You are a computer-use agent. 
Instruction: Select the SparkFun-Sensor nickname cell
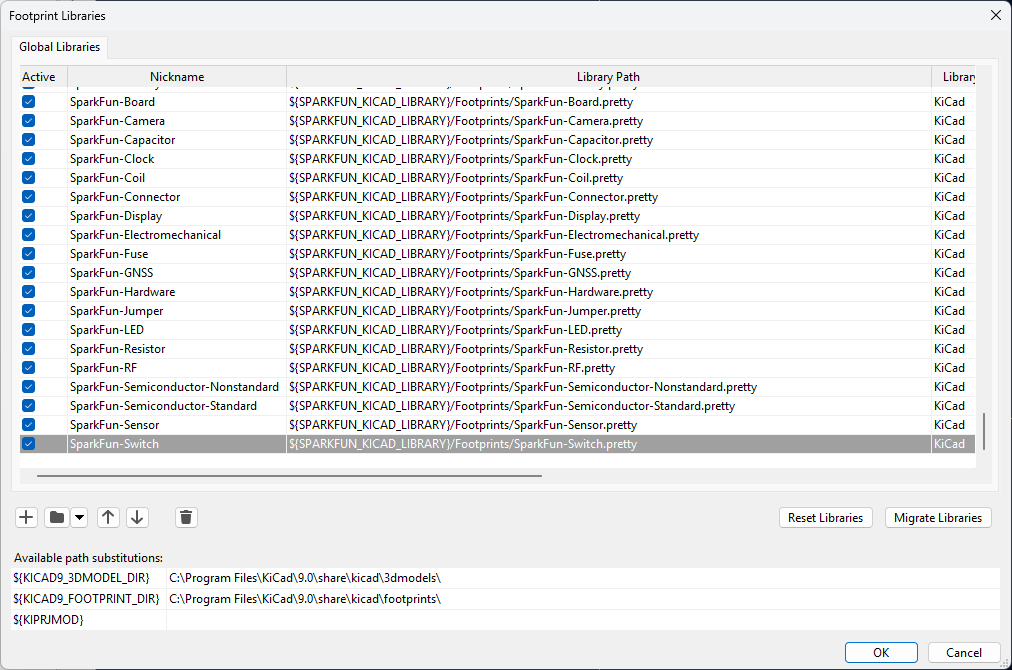[177, 425]
